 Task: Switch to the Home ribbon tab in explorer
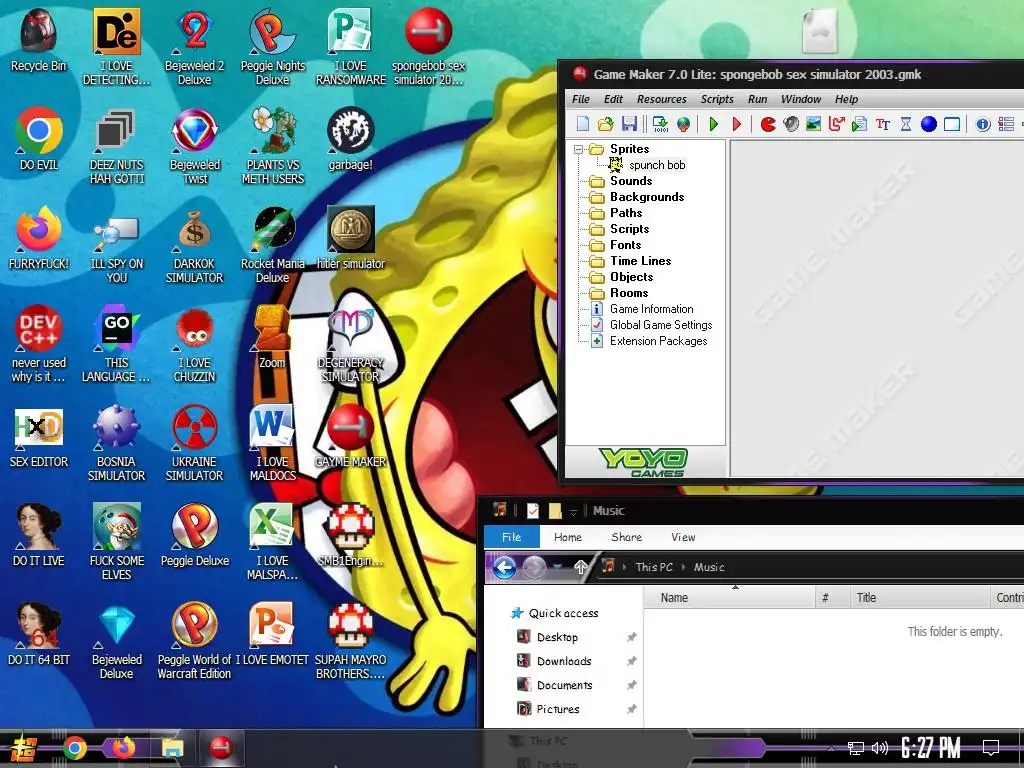tap(568, 537)
